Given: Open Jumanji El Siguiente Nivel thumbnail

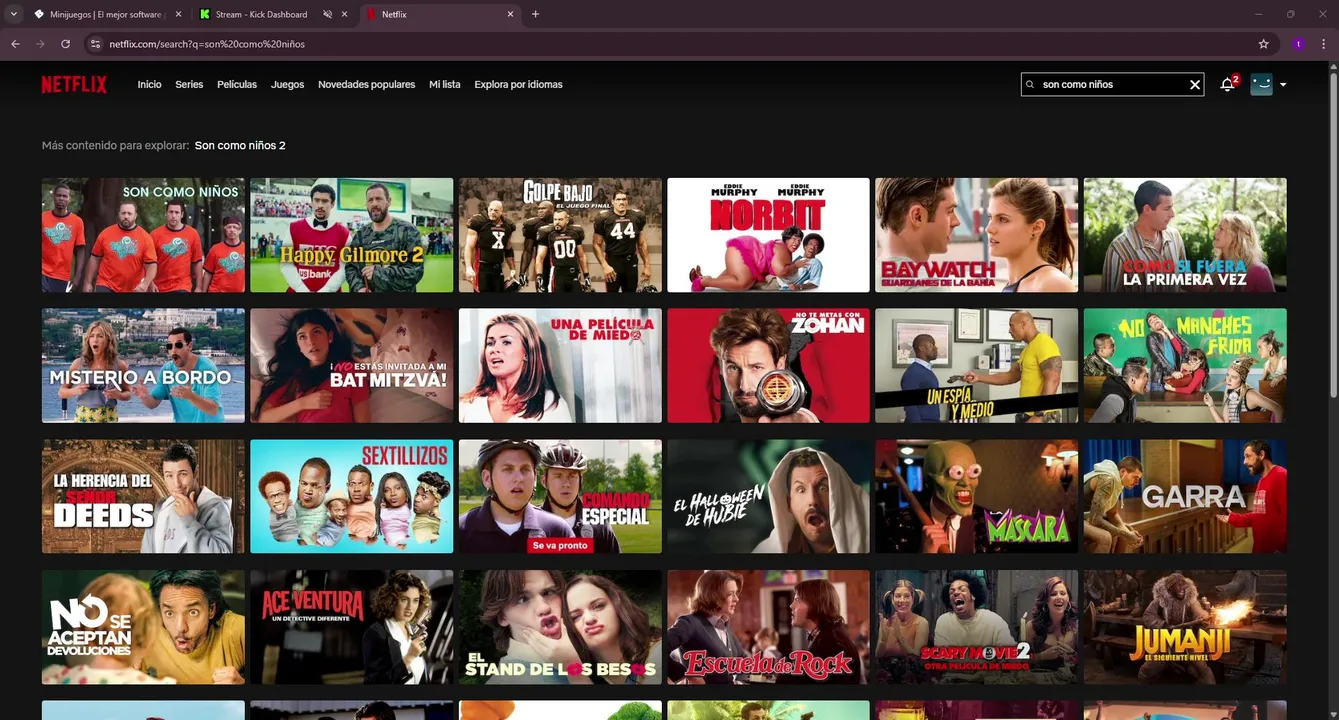Looking at the screenshot, I should point(1185,627).
